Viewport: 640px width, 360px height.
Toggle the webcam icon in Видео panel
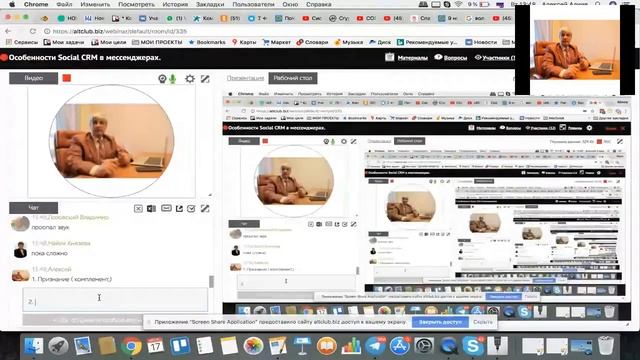(x=162, y=79)
